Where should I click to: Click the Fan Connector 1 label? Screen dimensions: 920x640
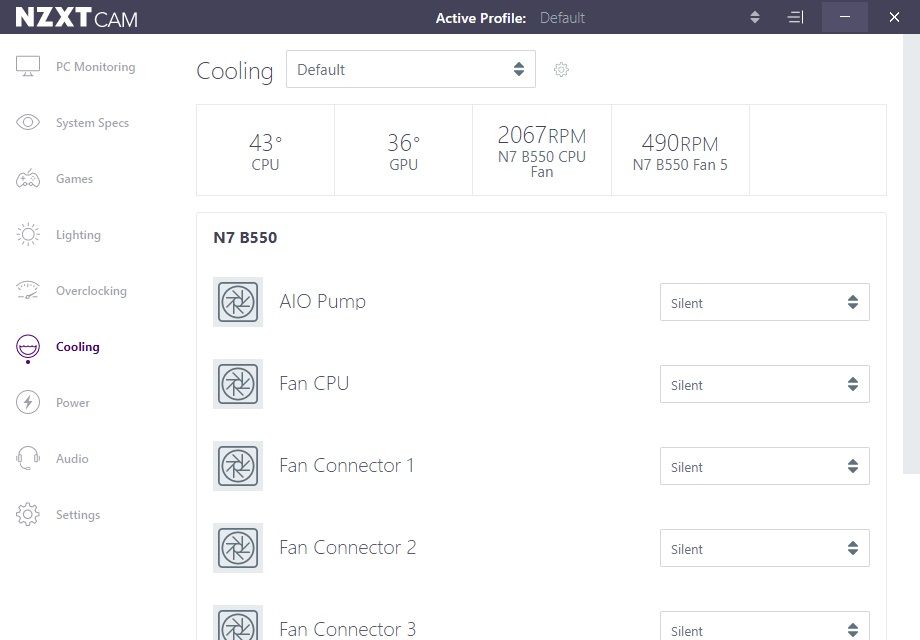(x=347, y=465)
